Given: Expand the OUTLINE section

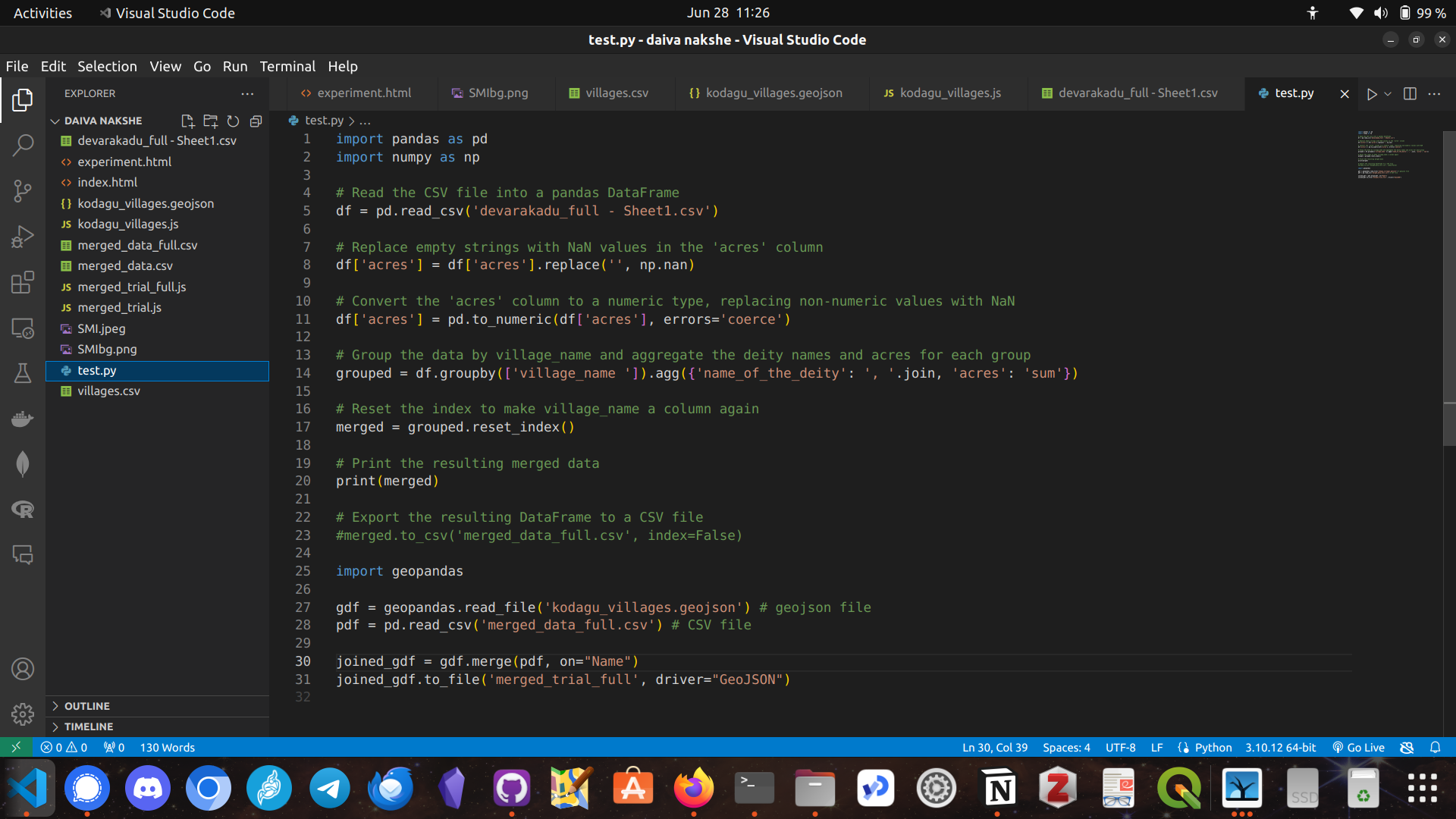Looking at the screenshot, I should tap(86, 705).
